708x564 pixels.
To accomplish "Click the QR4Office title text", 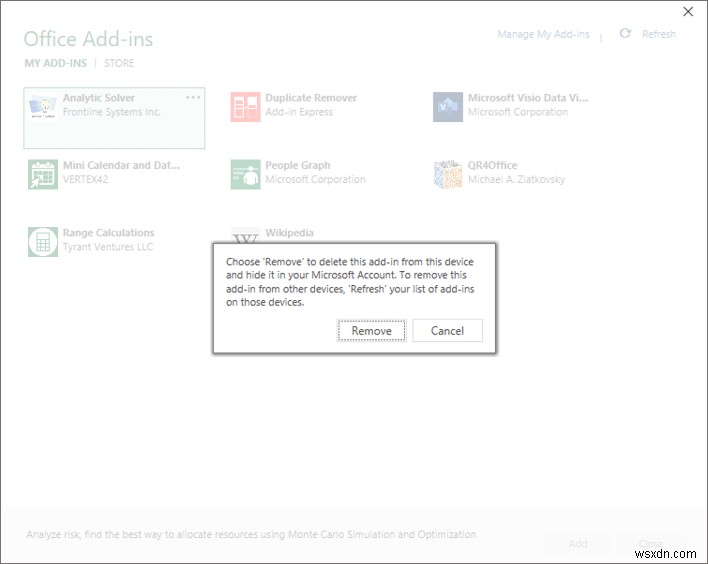I will coord(493,165).
